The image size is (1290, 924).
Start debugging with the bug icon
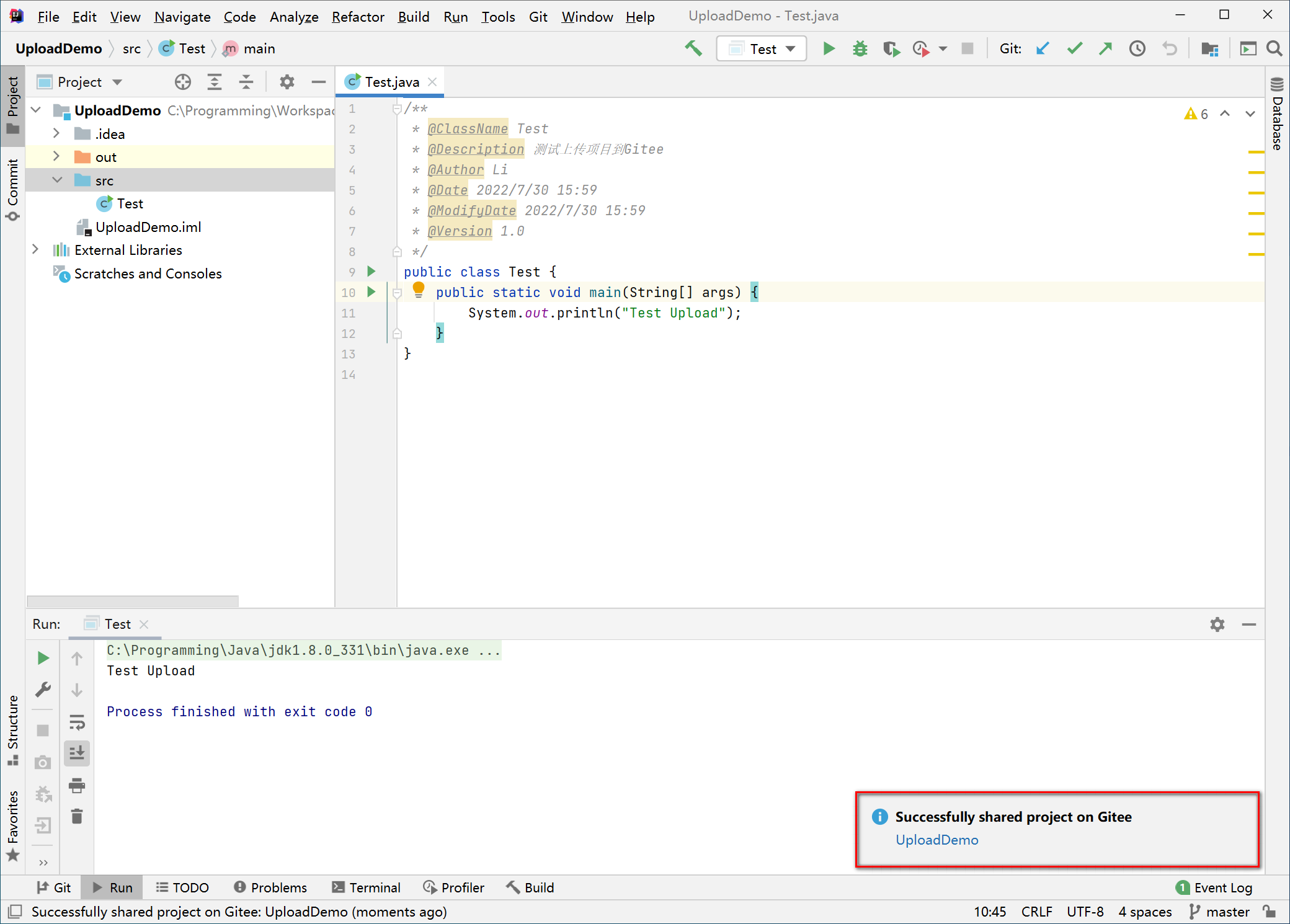click(x=860, y=48)
